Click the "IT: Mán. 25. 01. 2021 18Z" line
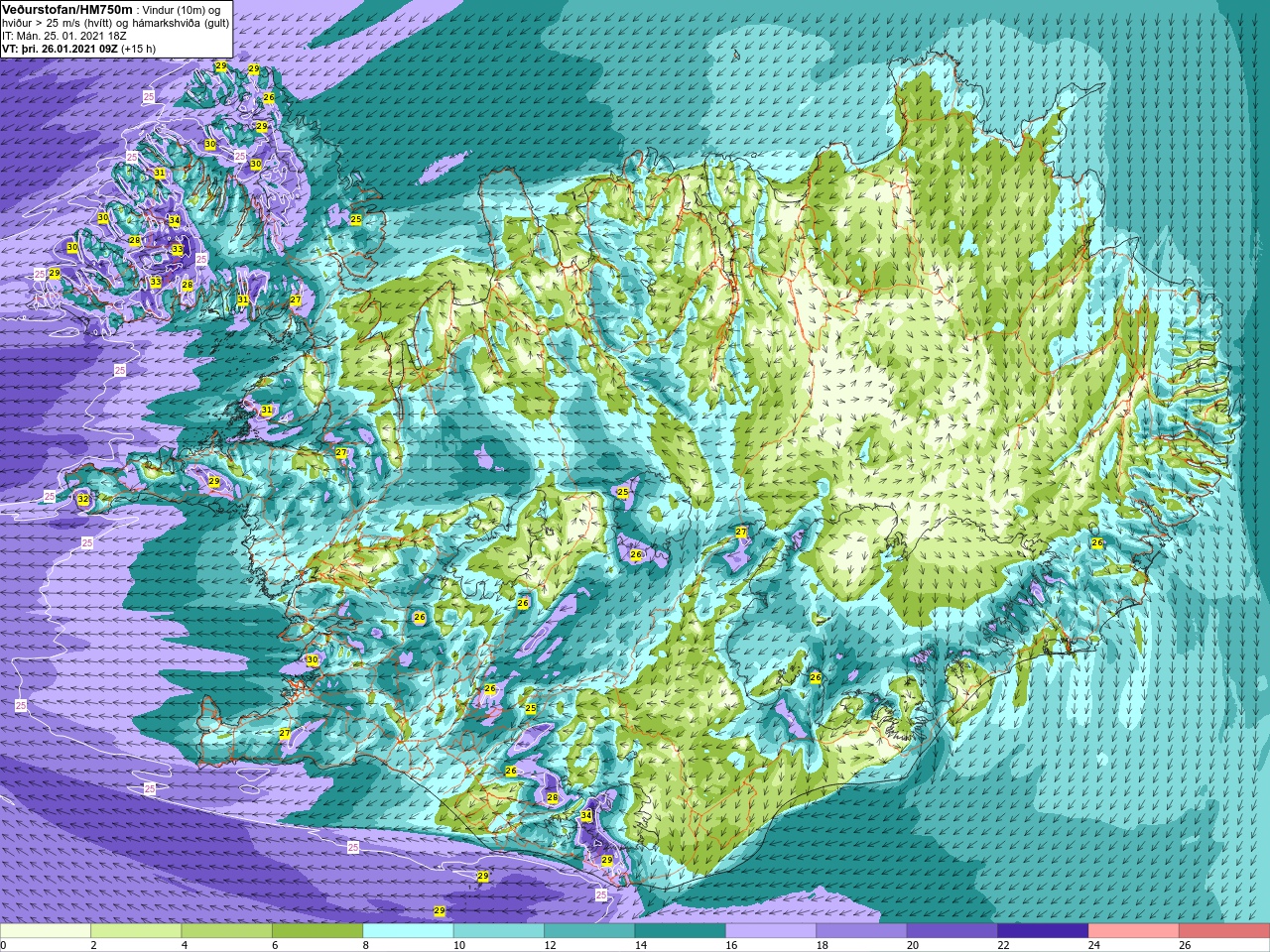 pyautogui.click(x=64, y=36)
